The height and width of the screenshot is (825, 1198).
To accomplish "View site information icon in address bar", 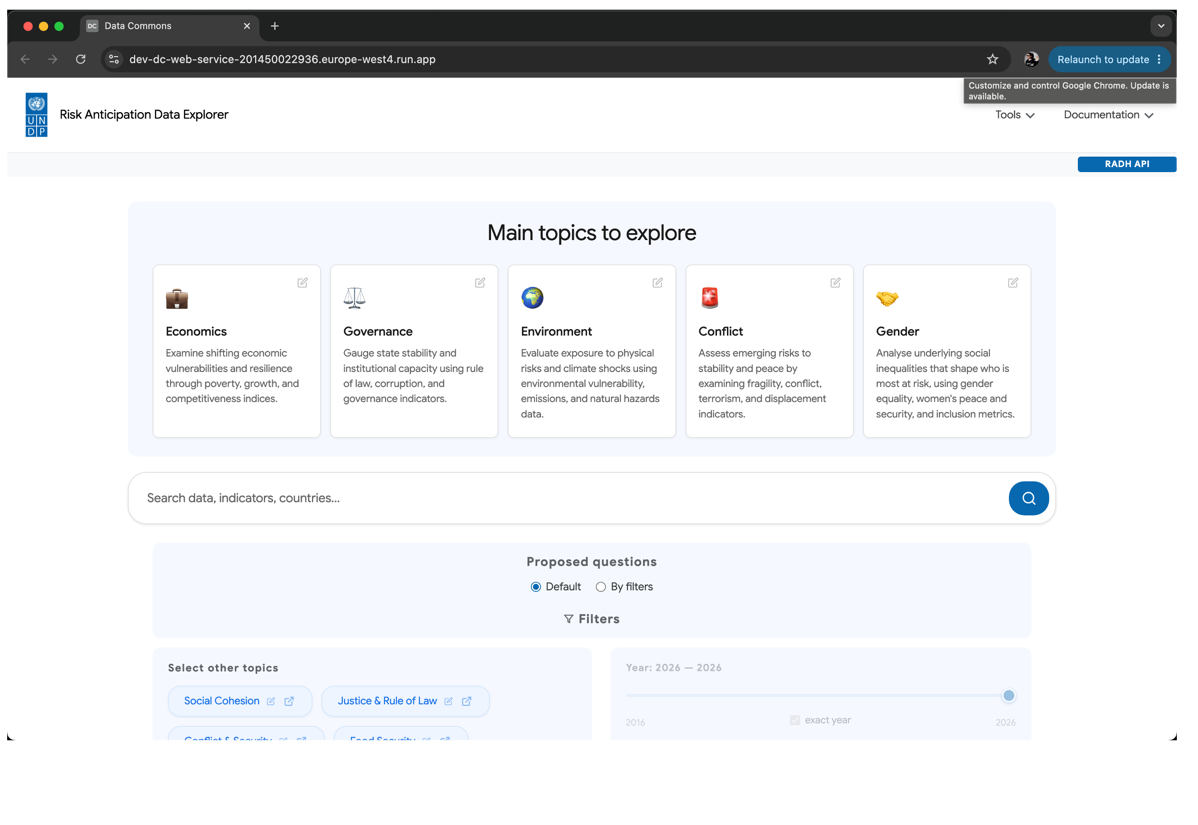I will [x=114, y=59].
